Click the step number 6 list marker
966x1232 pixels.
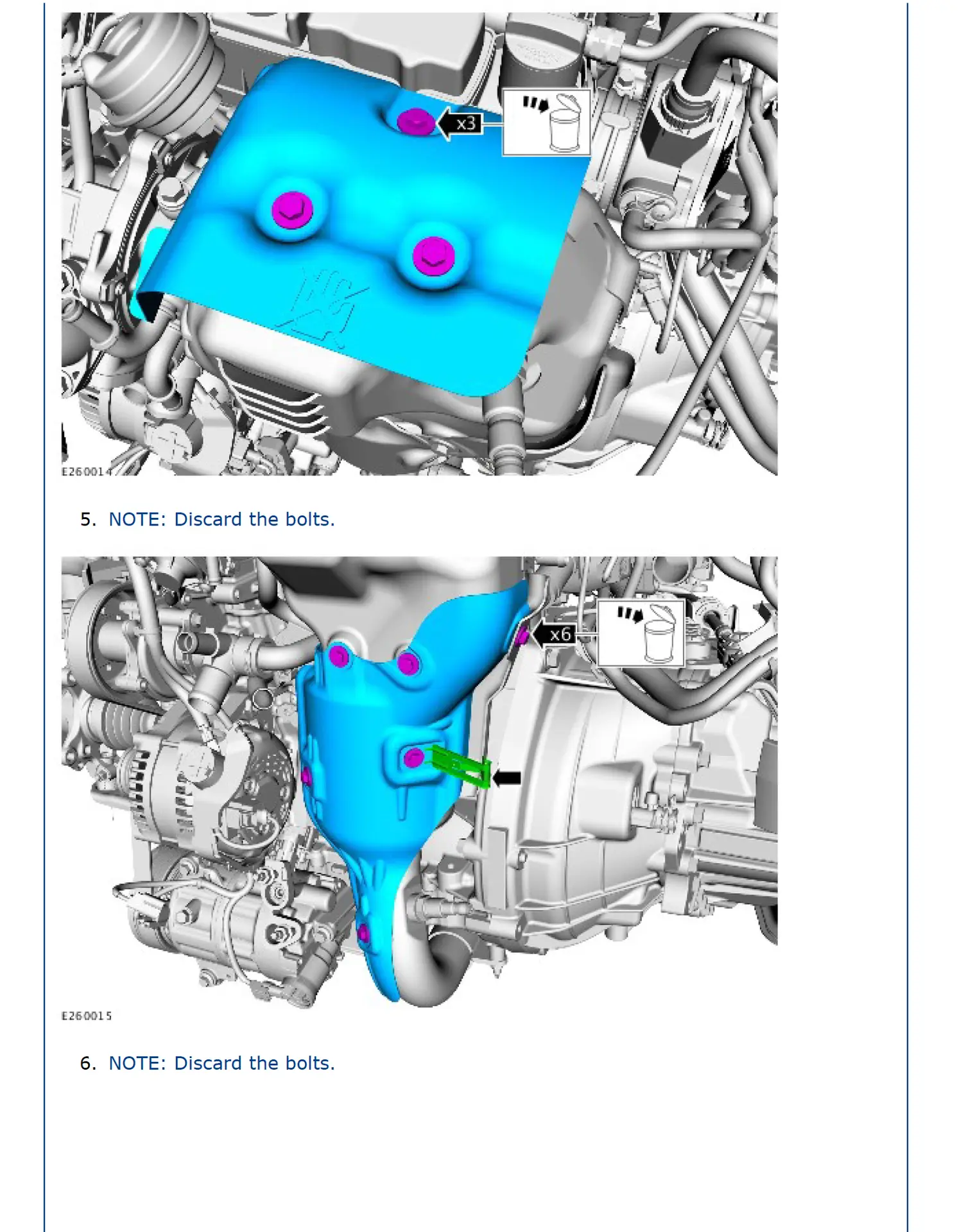click(x=87, y=1063)
